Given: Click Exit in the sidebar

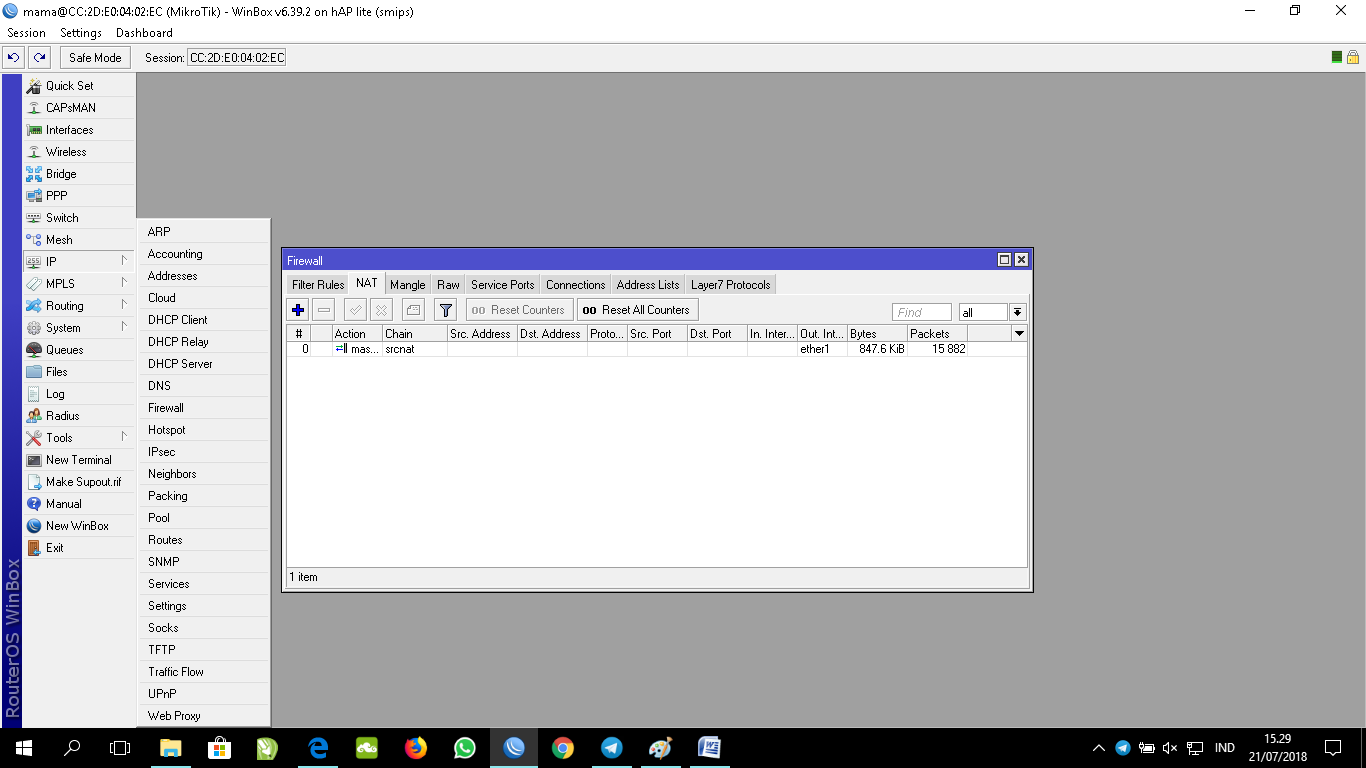Looking at the screenshot, I should (x=79, y=548).
